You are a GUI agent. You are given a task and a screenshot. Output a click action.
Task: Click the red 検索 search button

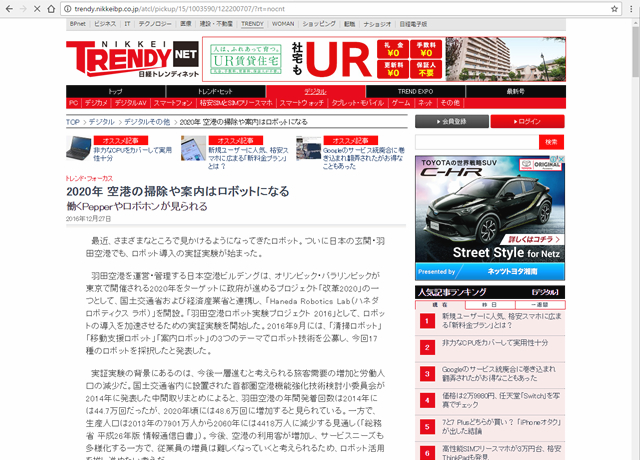(x=549, y=142)
